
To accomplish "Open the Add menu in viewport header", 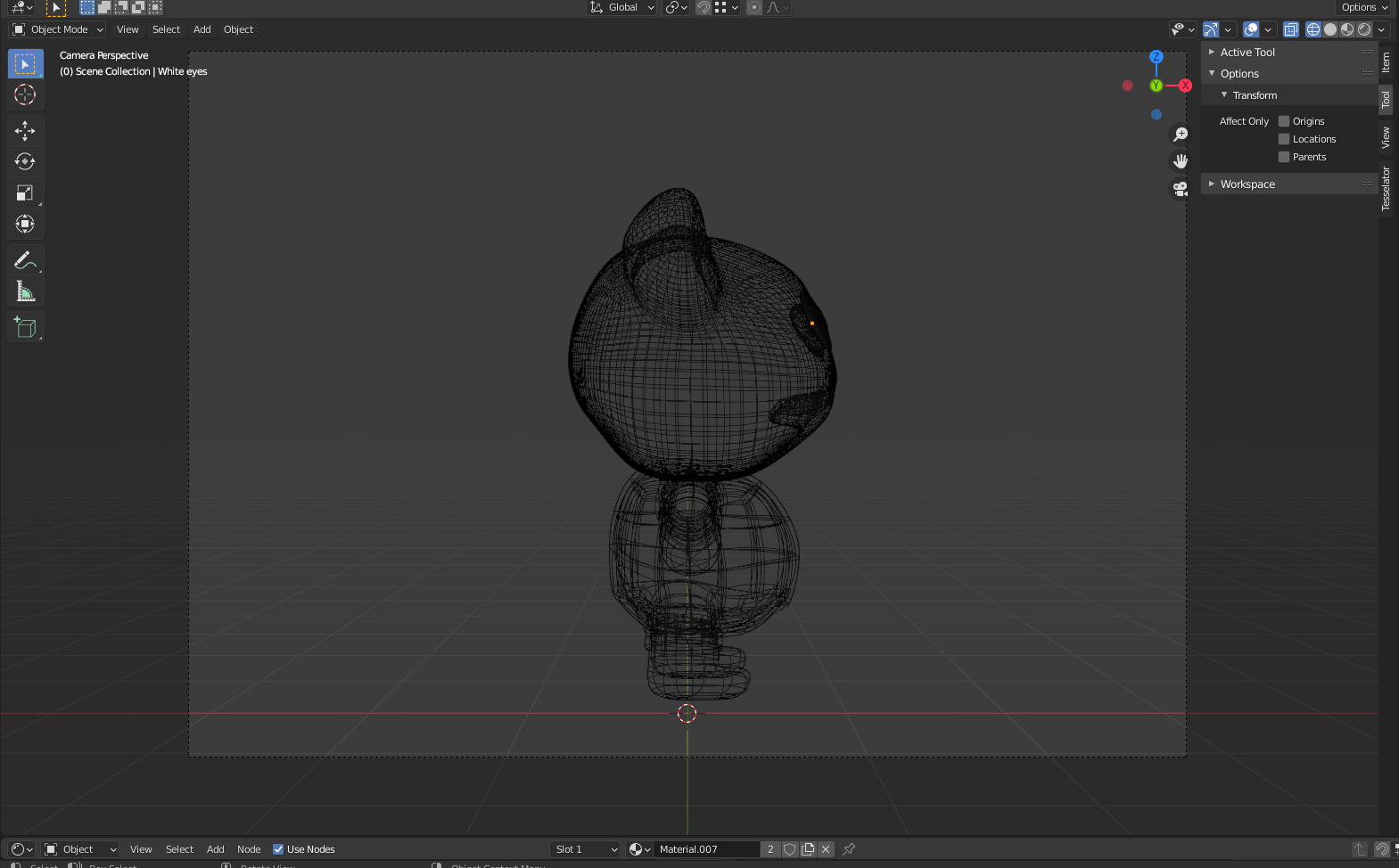I will [202, 29].
